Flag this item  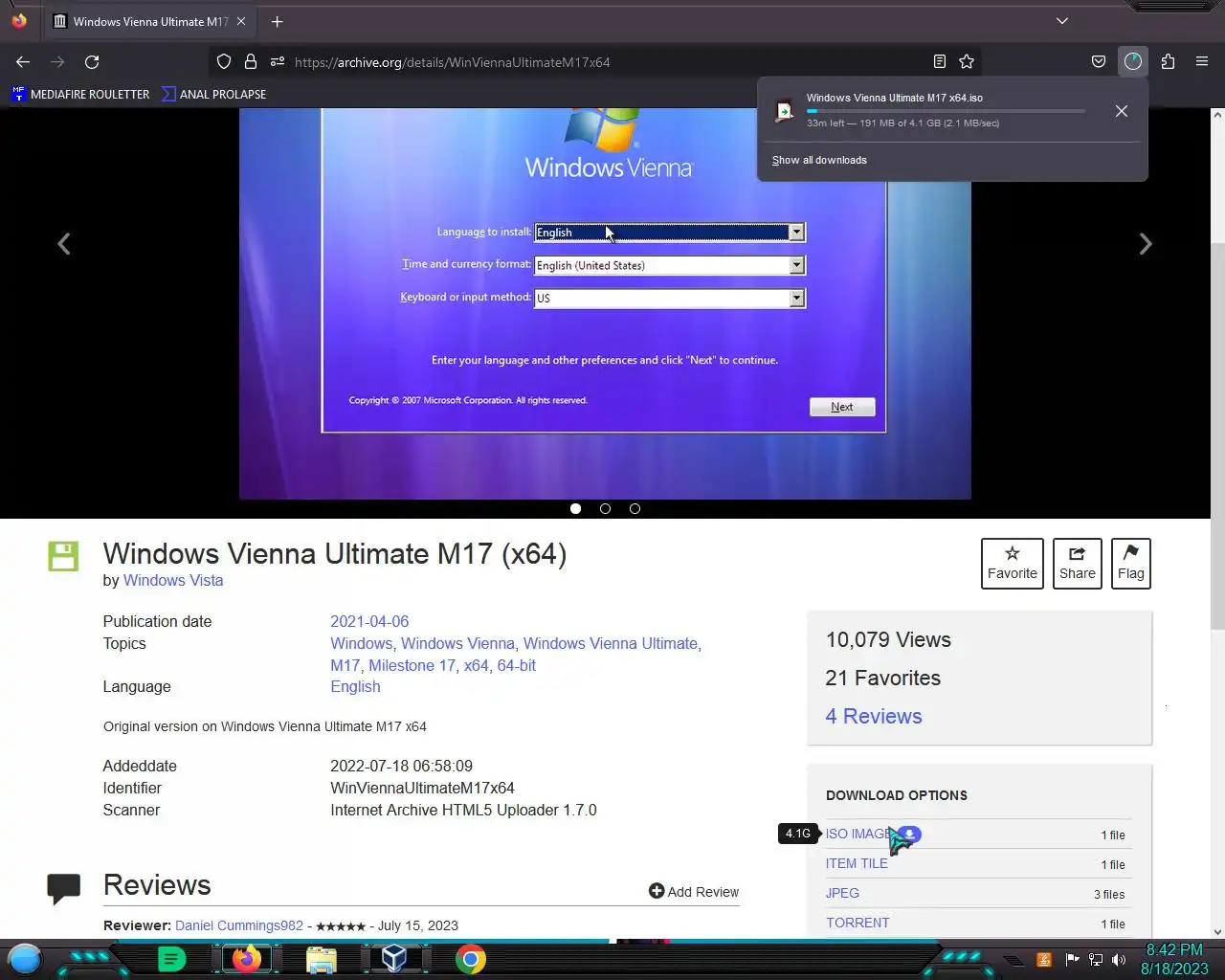pos(1130,564)
